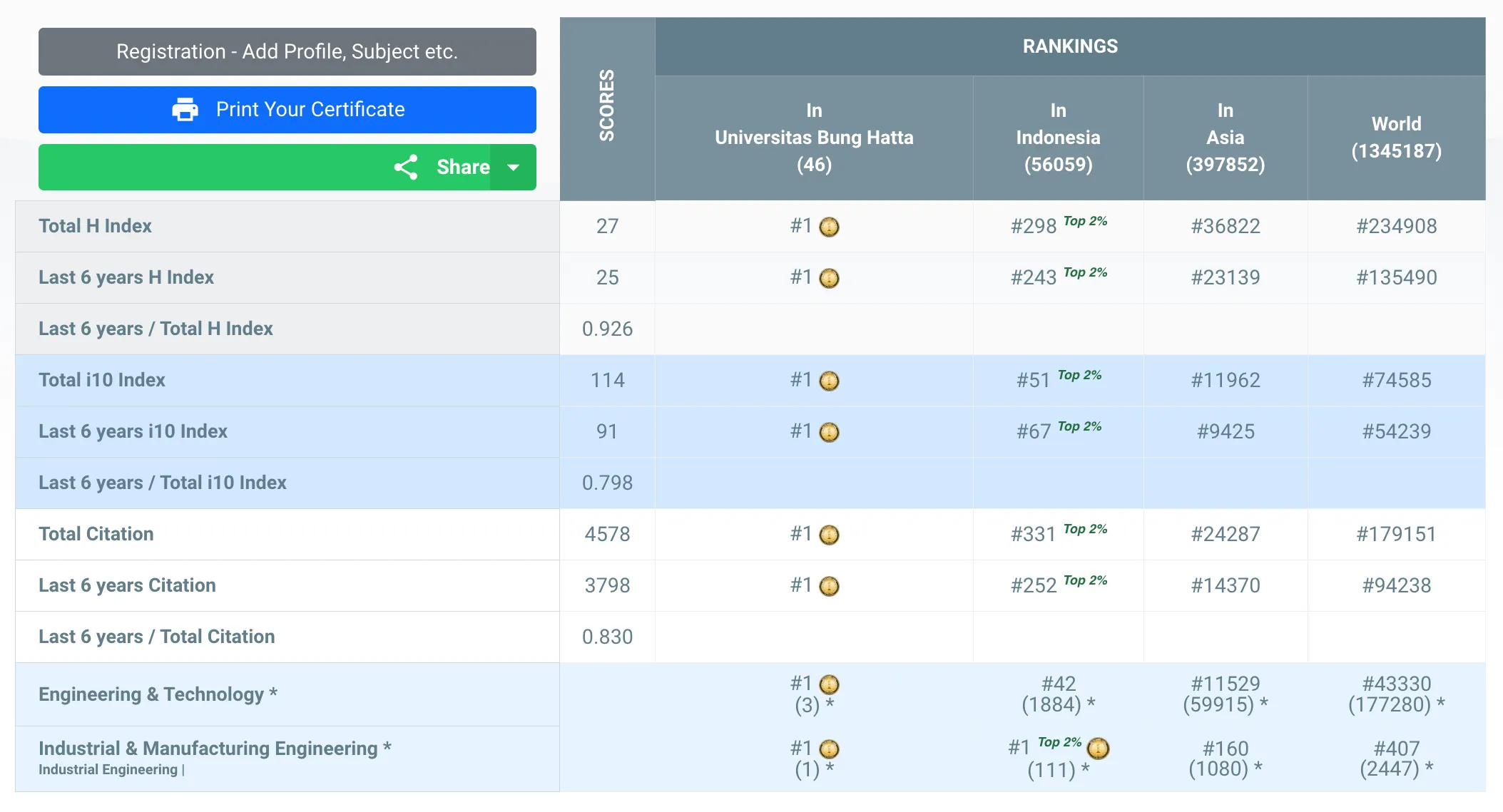Click gold medal icon in Total H Index row
This screenshot has width=1503, height=812.
point(829,227)
